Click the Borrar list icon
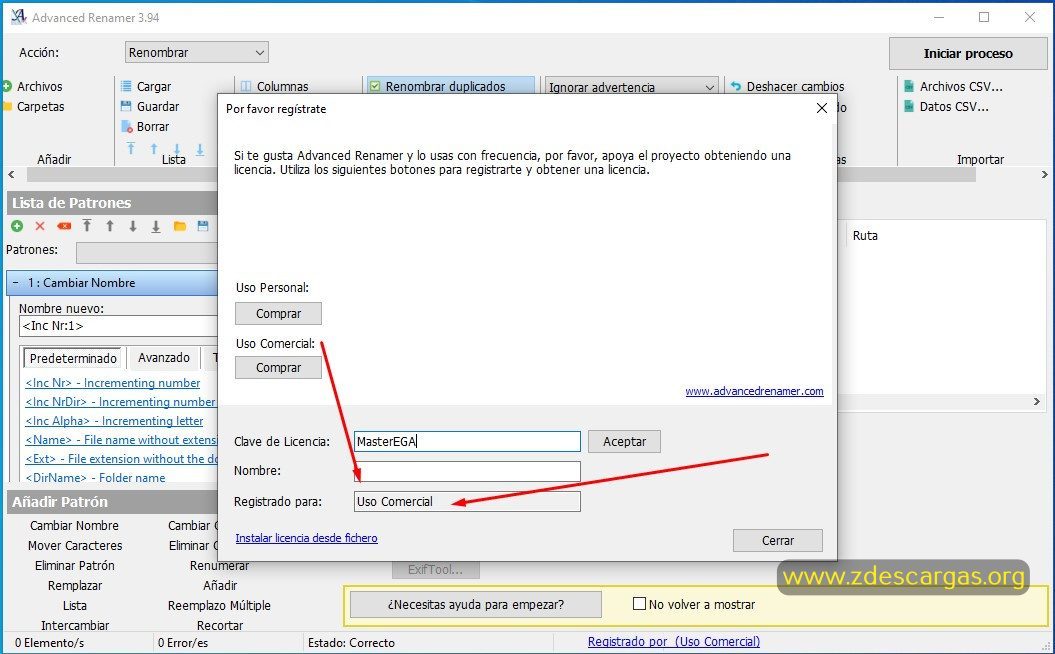Image resolution: width=1055 pixels, height=654 pixels. point(126,126)
